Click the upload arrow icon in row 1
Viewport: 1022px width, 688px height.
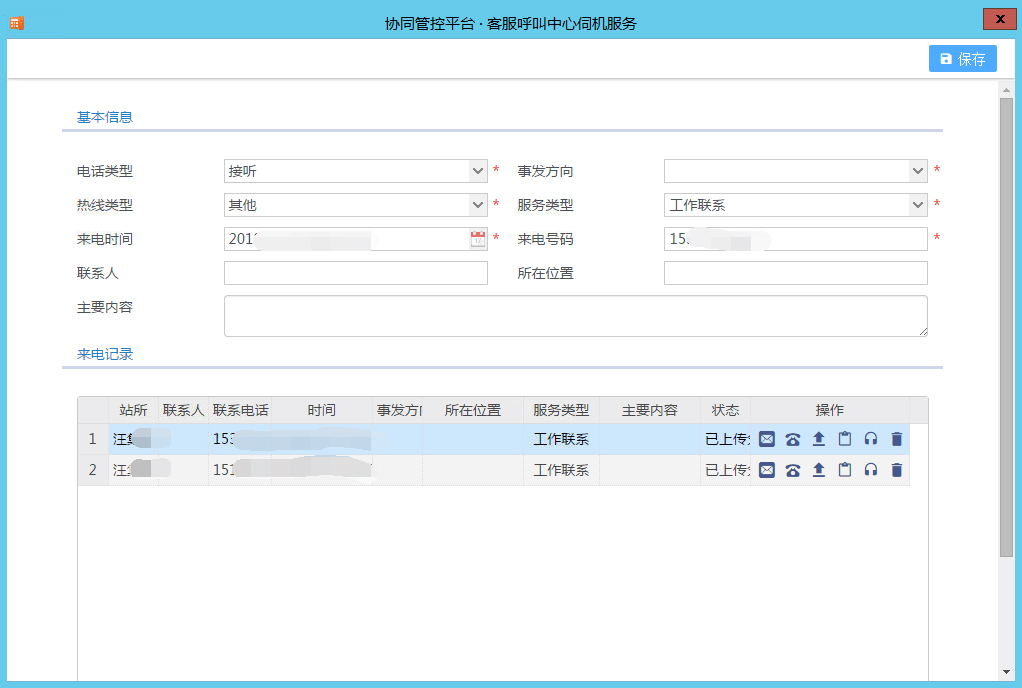tap(819, 439)
